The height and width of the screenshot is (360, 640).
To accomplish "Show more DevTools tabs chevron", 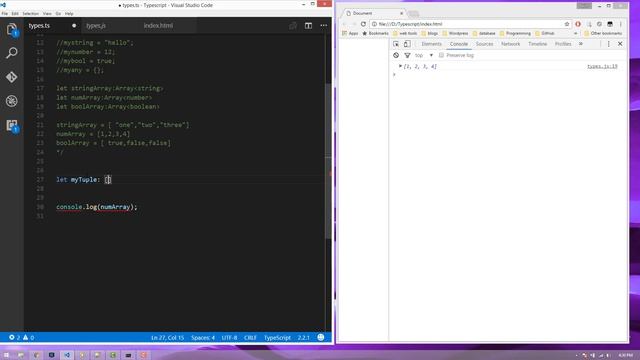I will point(581,44).
